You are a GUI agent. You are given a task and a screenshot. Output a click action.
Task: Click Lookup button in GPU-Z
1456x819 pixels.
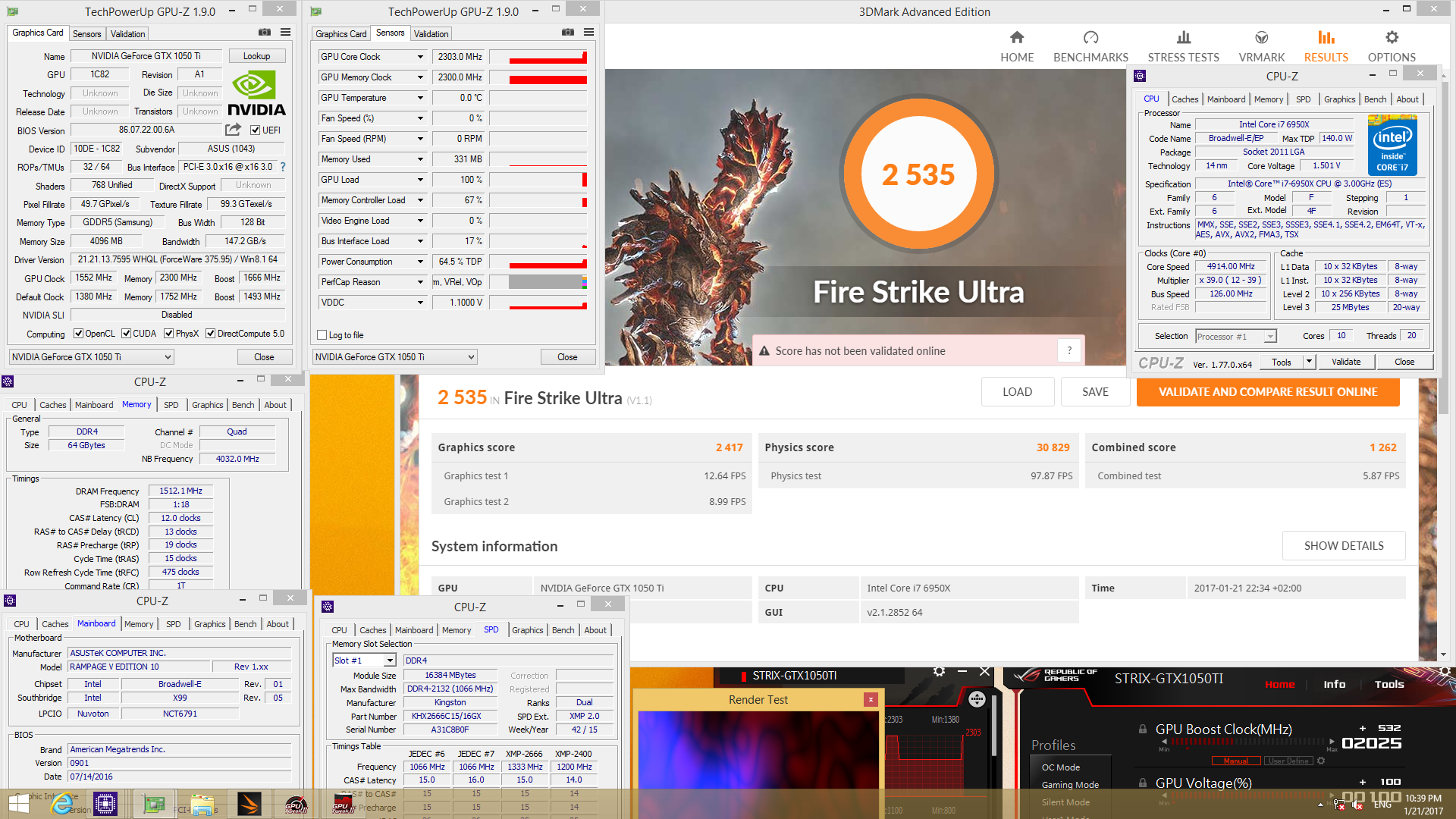click(x=256, y=56)
